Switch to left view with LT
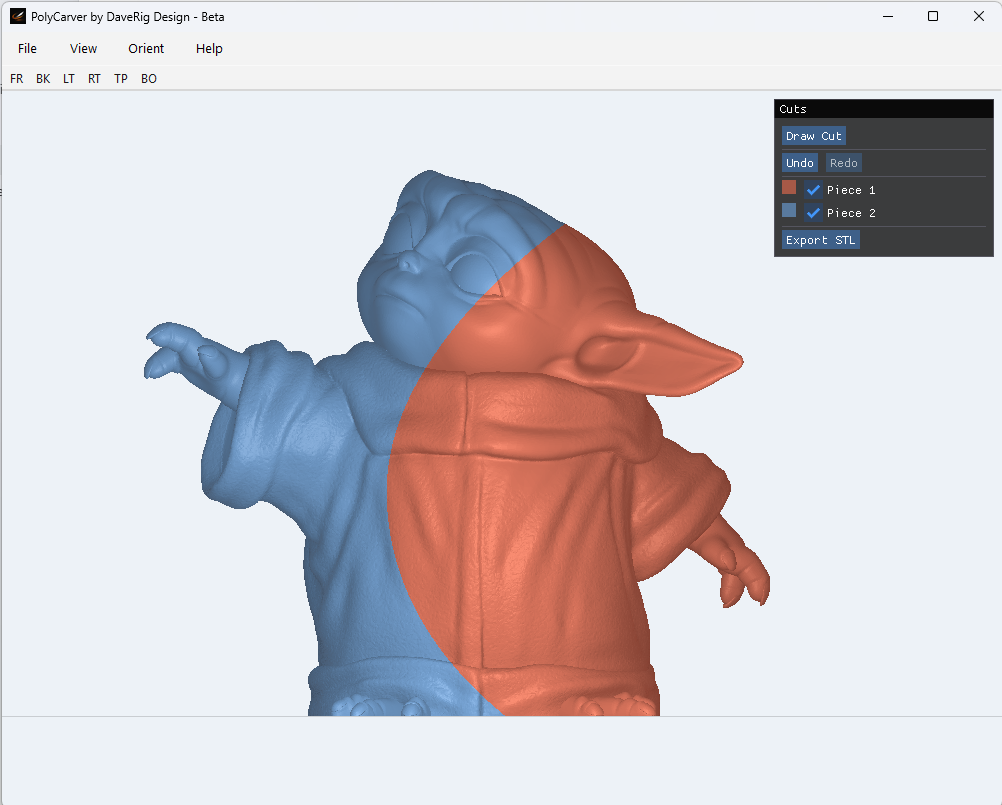Image resolution: width=1002 pixels, height=805 pixels. (x=68, y=79)
